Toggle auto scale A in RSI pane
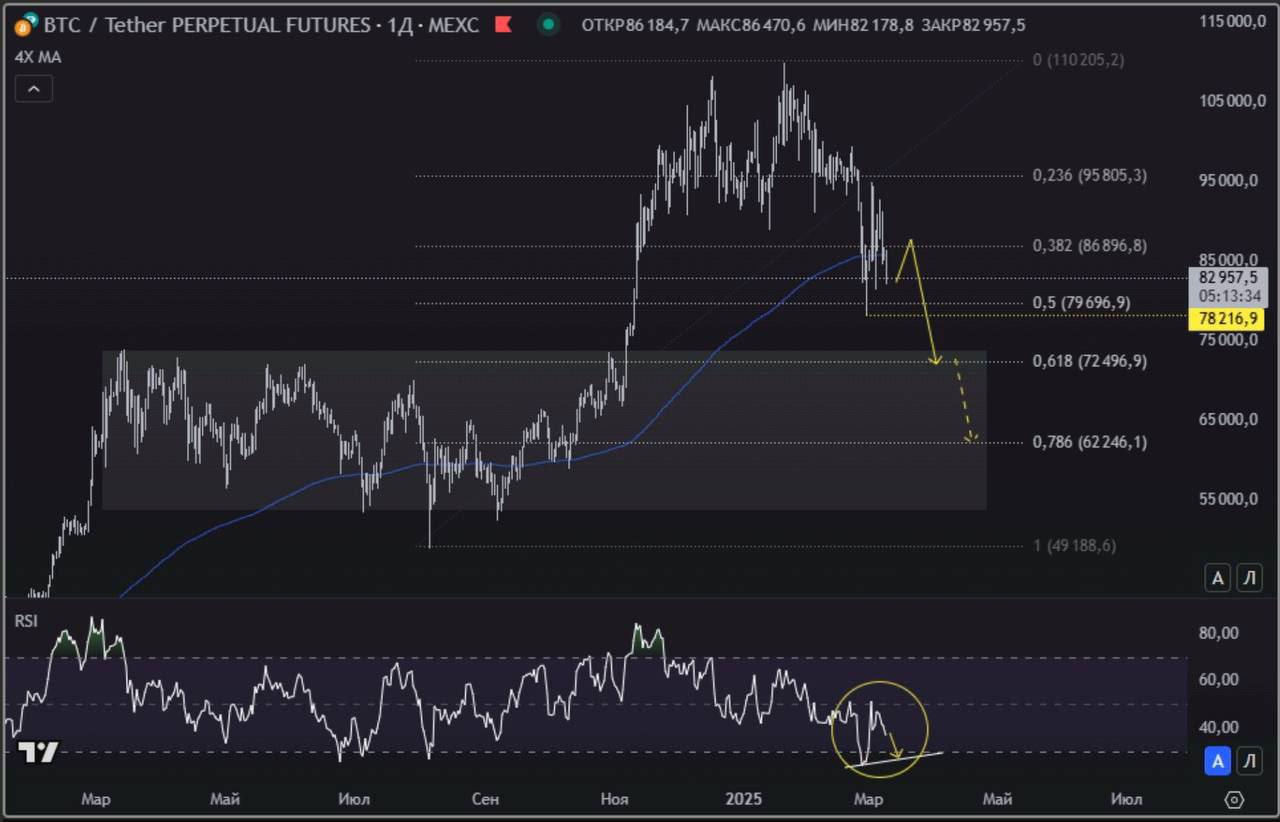 pos(1217,762)
